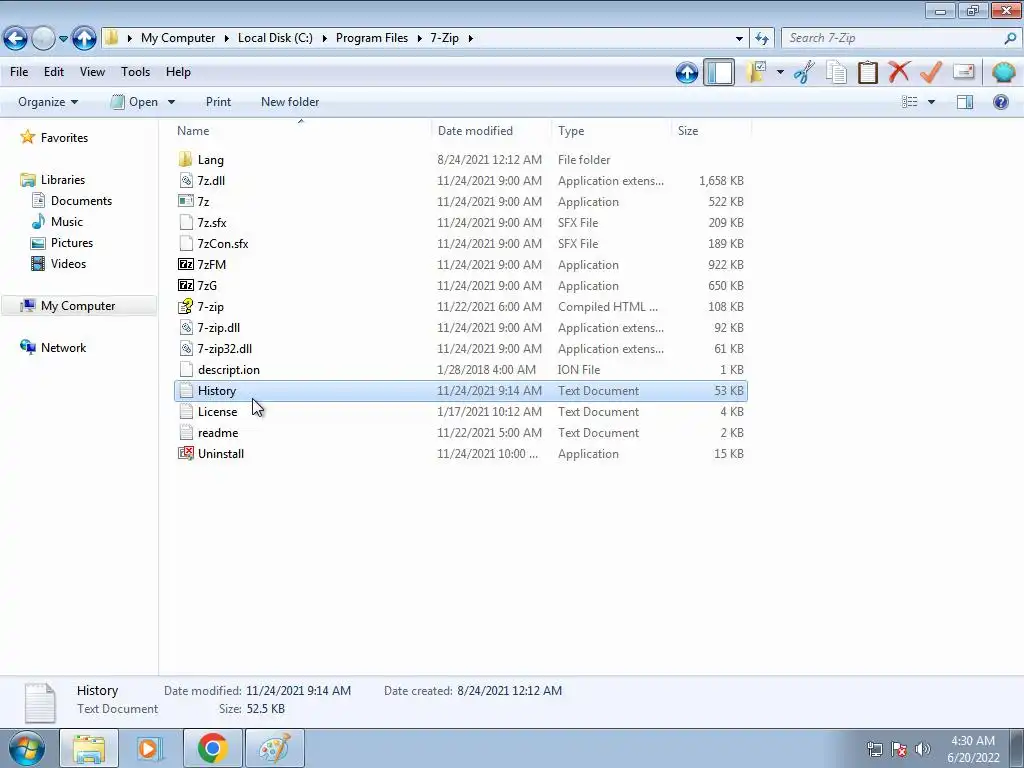The image size is (1024, 768).
Task: Click Local Disk (C:) in the address bar
Action: (x=275, y=38)
